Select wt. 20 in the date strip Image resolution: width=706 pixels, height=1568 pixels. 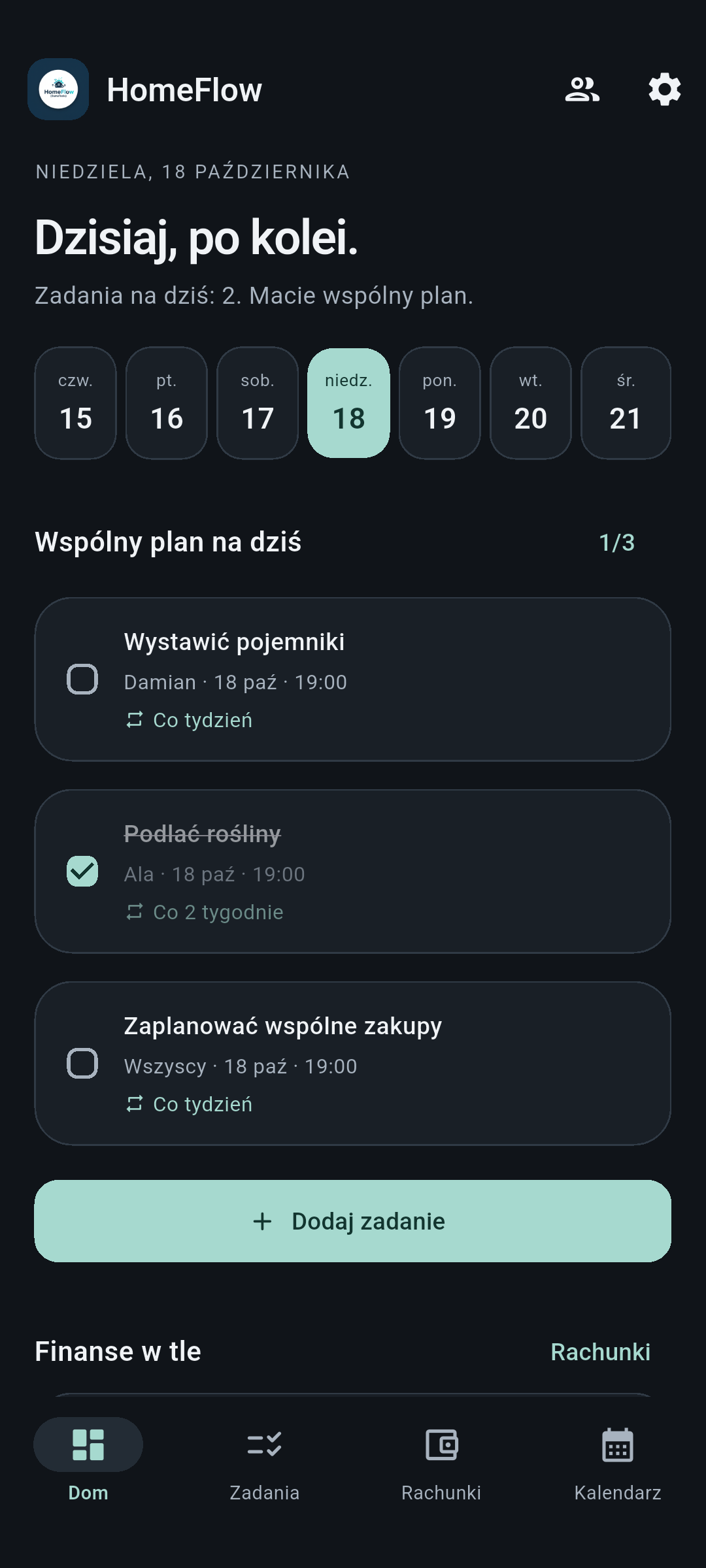[531, 403]
